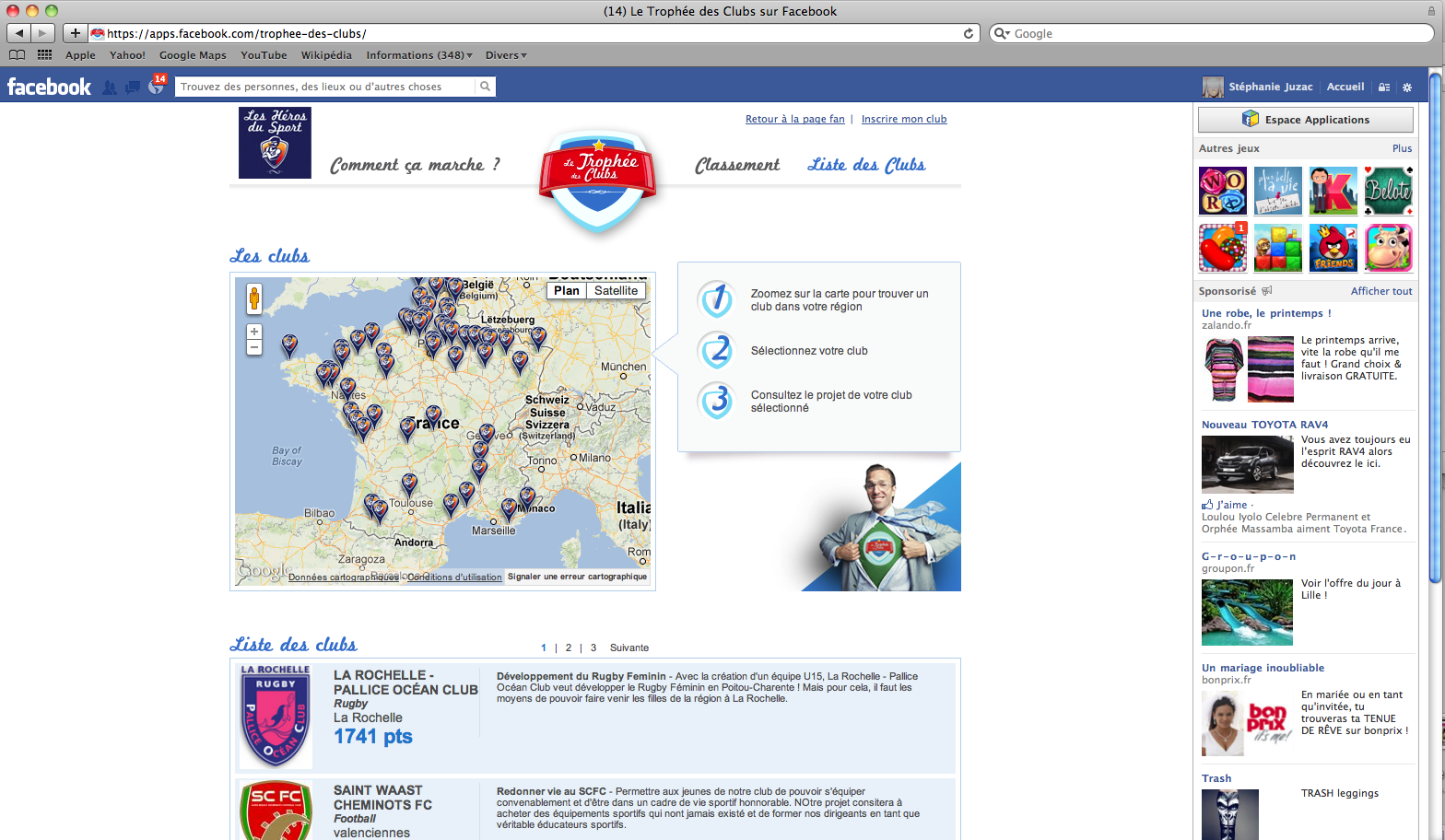1445x840 pixels.
Task: Open the Espace Applications button
Action: coord(1306,120)
